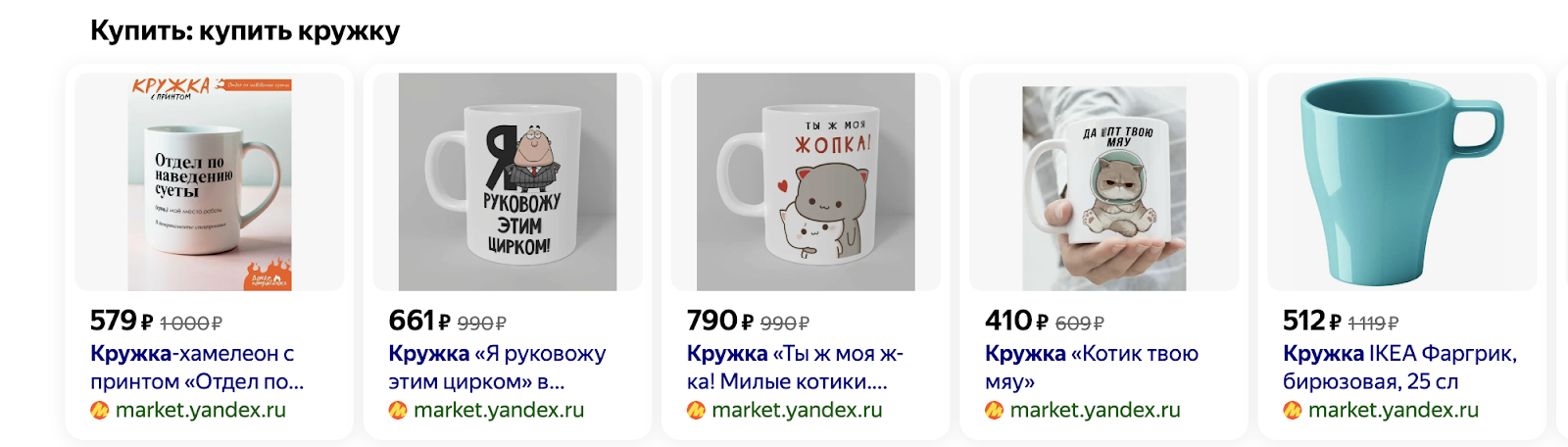This screenshot has width=1568, height=447.
Task: Open the turquoise IKEA mug image
Action: (x=1402, y=182)
